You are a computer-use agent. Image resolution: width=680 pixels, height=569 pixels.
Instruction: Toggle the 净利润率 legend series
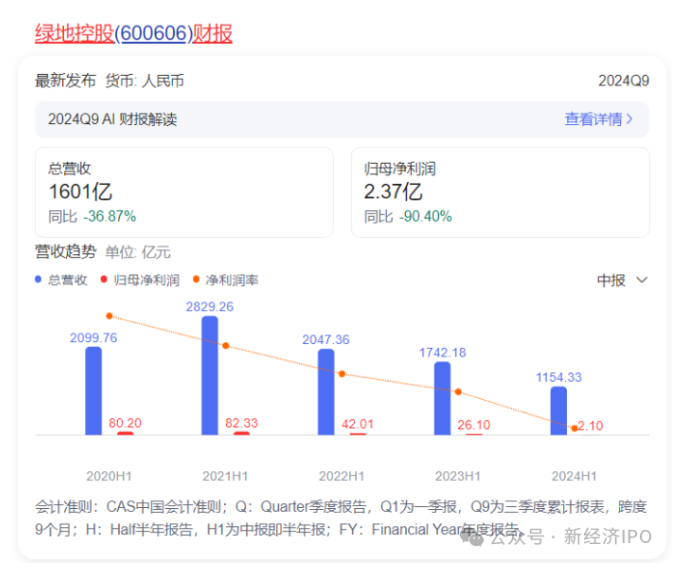pos(226,280)
